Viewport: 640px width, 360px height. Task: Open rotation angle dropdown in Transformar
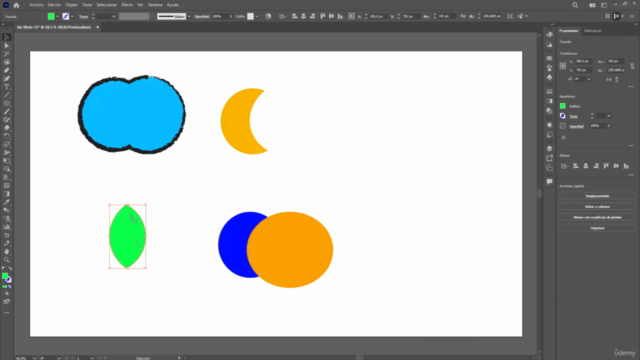point(589,79)
